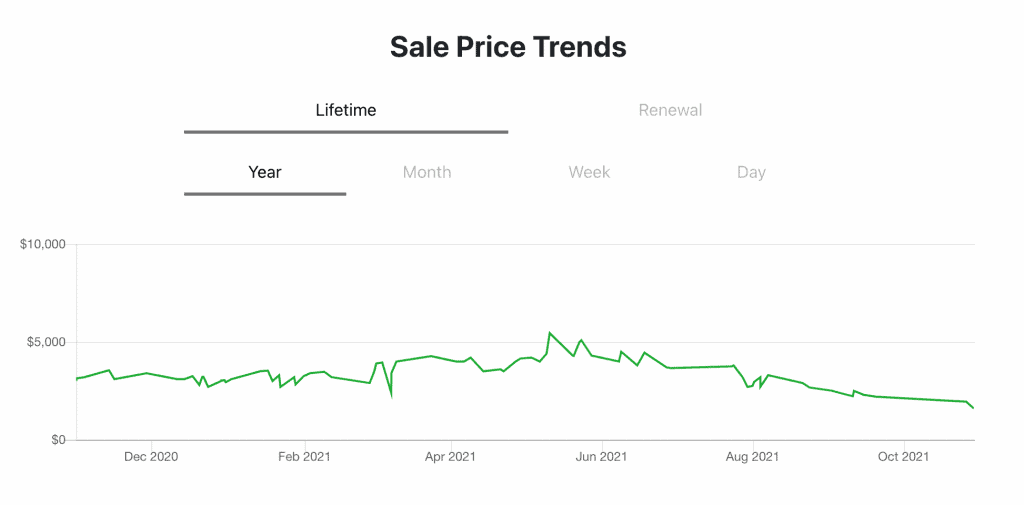Click the sharp dip in the green line
Image resolution: width=1024 pixels, height=505 pixels.
tap(391, 396)
